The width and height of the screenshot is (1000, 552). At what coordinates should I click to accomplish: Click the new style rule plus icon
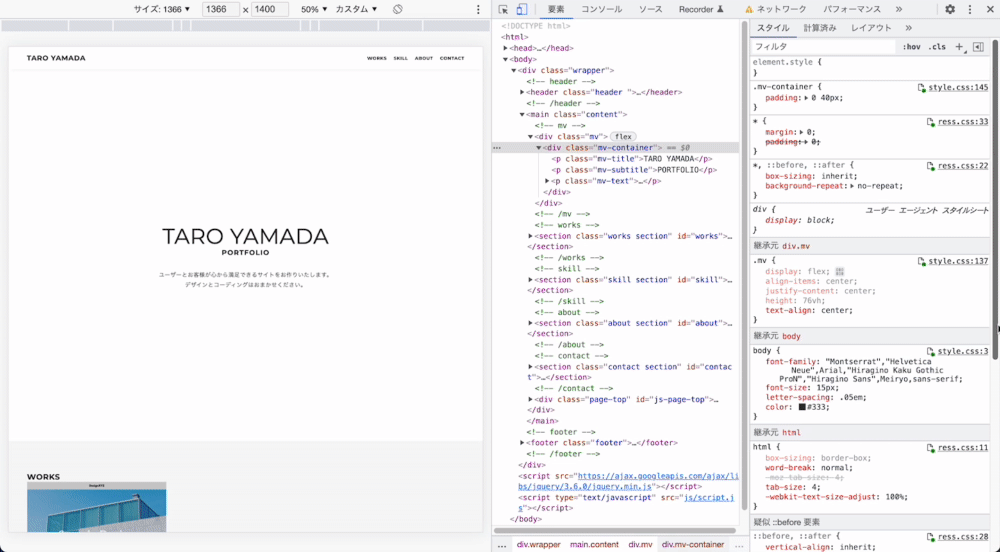[959, 47]
